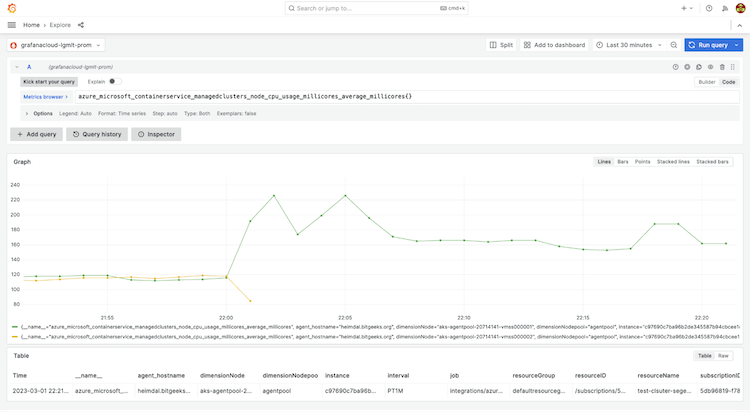Image resolution: width=750 pixels, height=412 pixels.
Task: Open the help question mark icon
Action: (x=709, y=7)
